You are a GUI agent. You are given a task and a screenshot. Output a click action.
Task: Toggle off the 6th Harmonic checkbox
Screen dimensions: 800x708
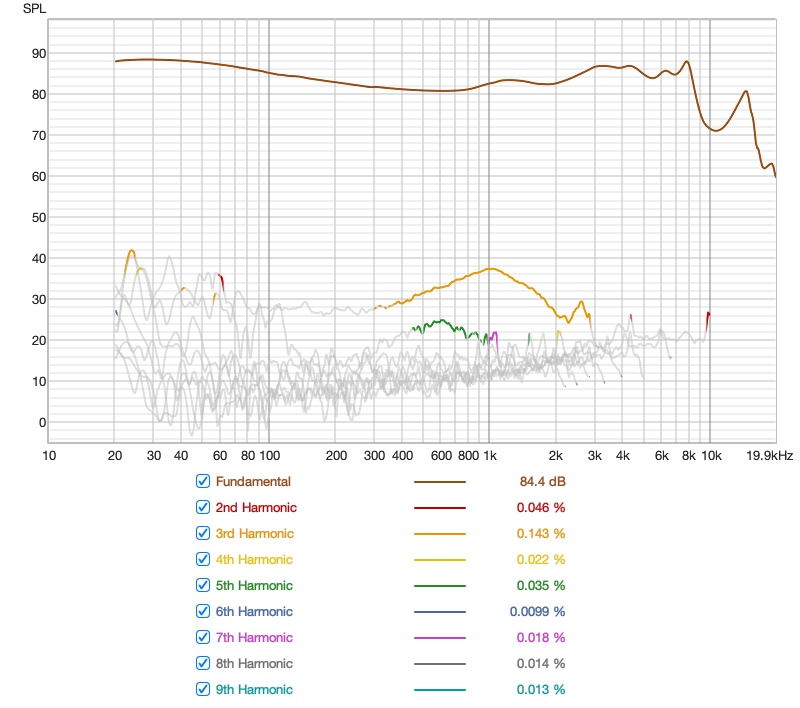(204, 611)
